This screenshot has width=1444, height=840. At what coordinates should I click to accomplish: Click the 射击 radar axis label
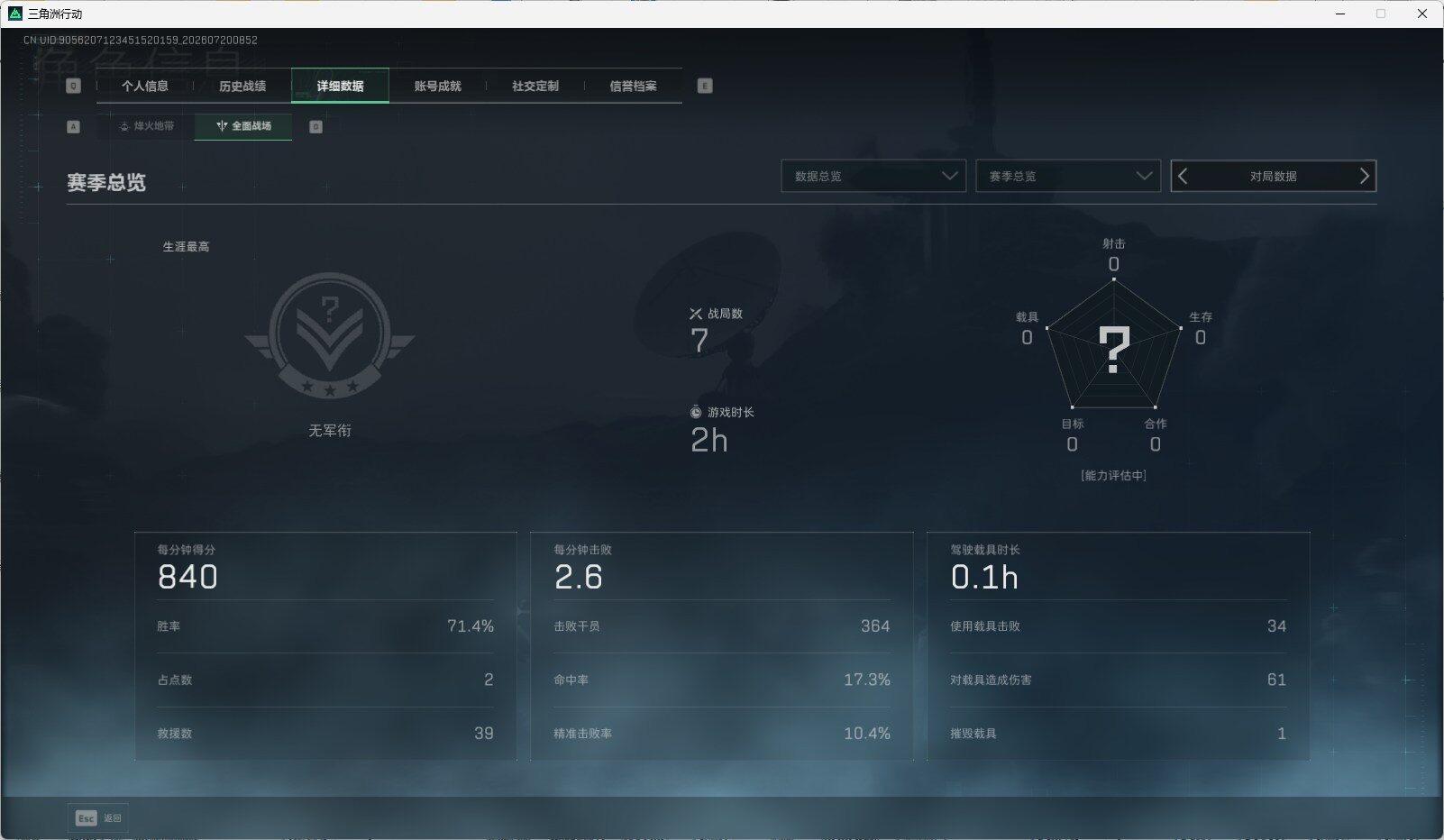point(1114,243)
